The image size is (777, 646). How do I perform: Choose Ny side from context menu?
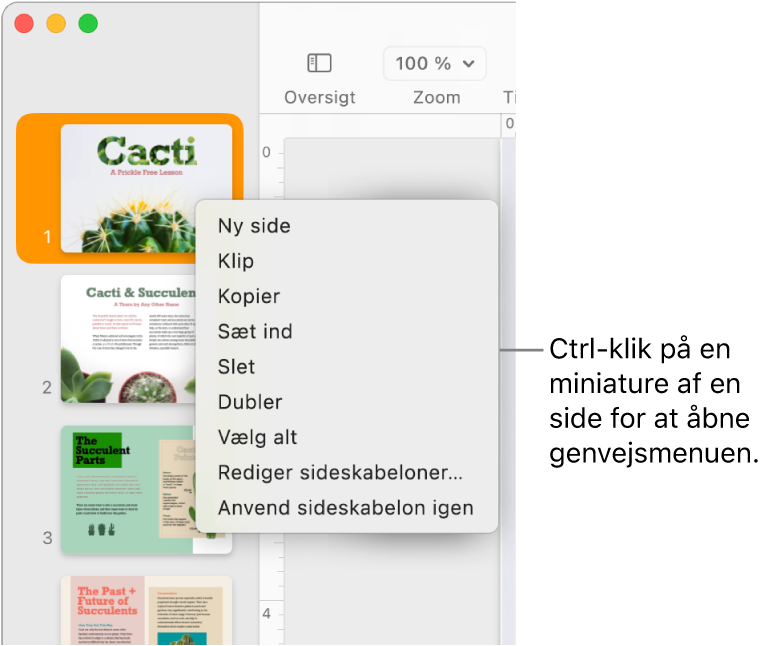tap(347, 226)
